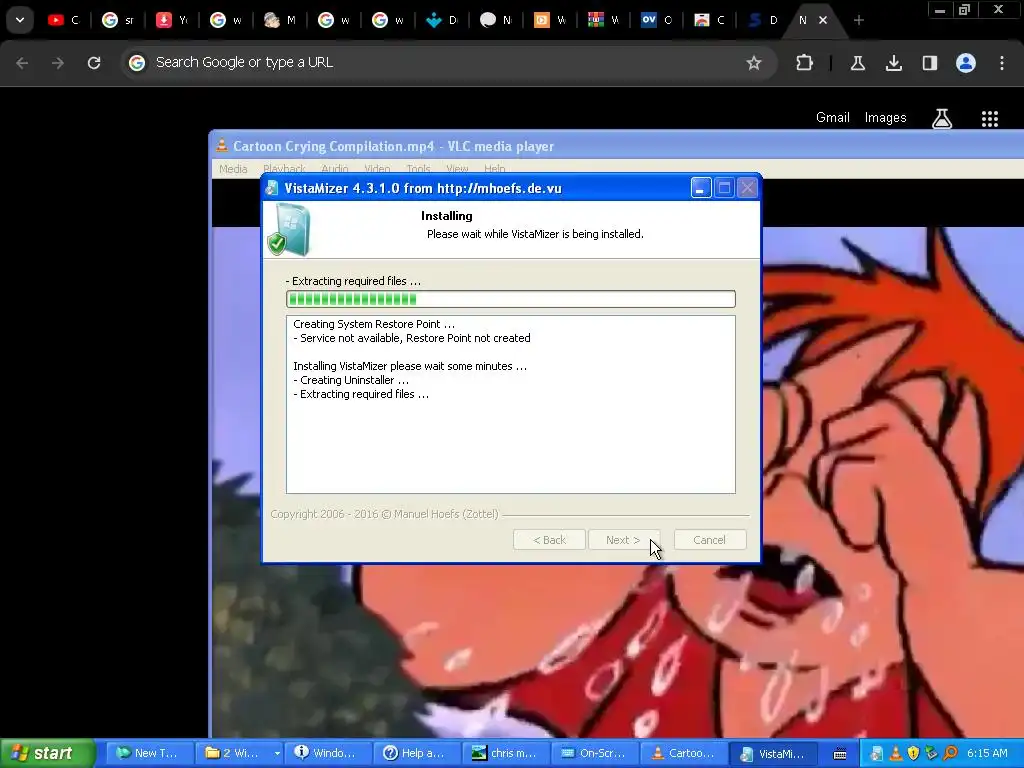This screenshot has height=768, width=1024.
Task: Bookmark this tab with the star icon
Action: 754,63
